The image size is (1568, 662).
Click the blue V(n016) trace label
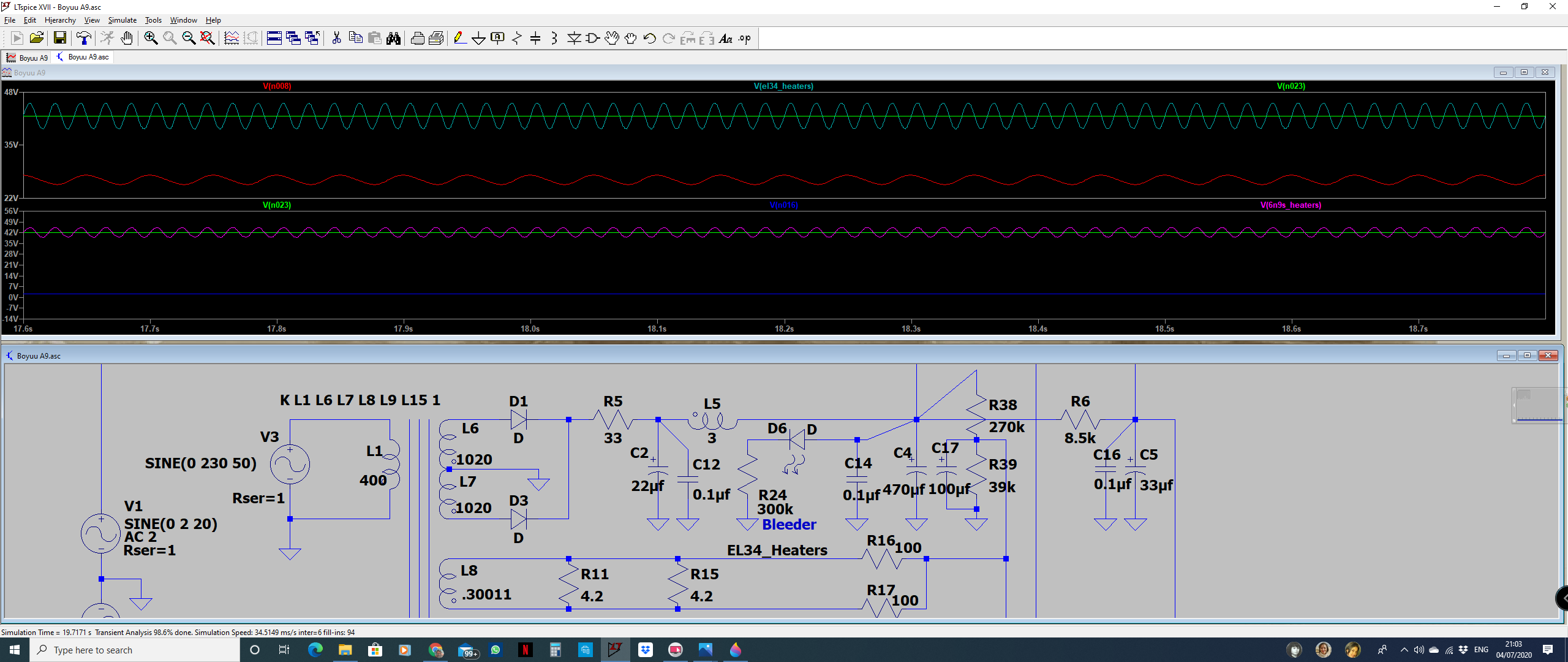[x=783, y=205]
